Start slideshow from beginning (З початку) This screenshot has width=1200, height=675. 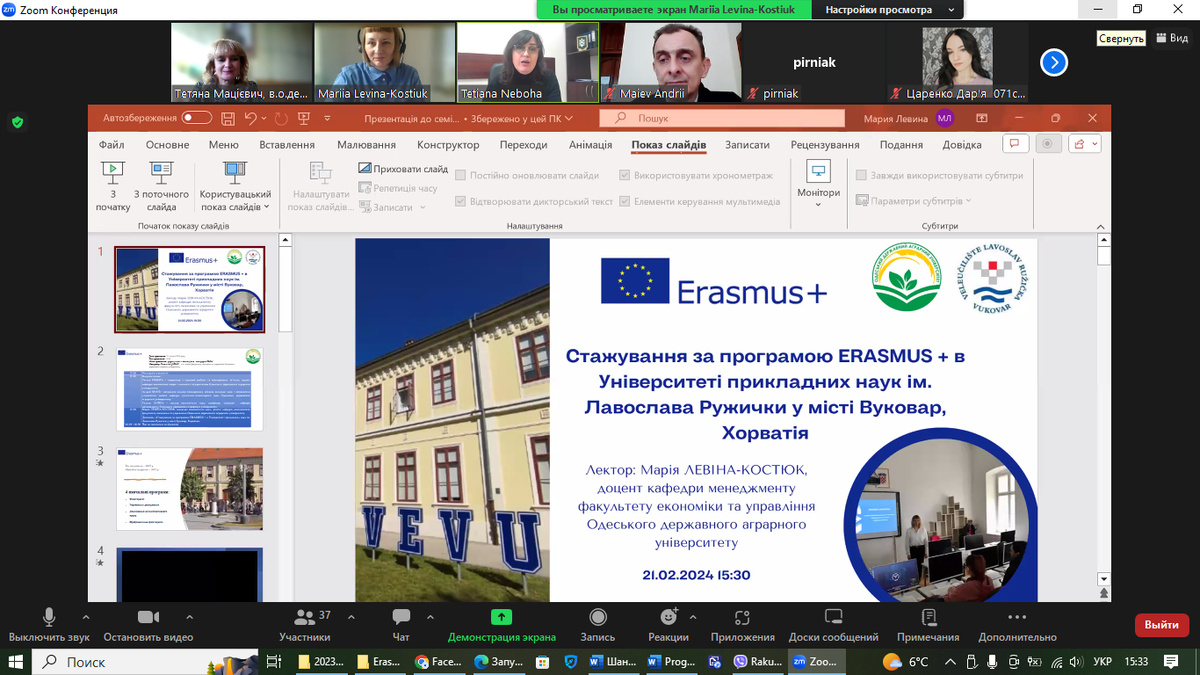(113, 187)
